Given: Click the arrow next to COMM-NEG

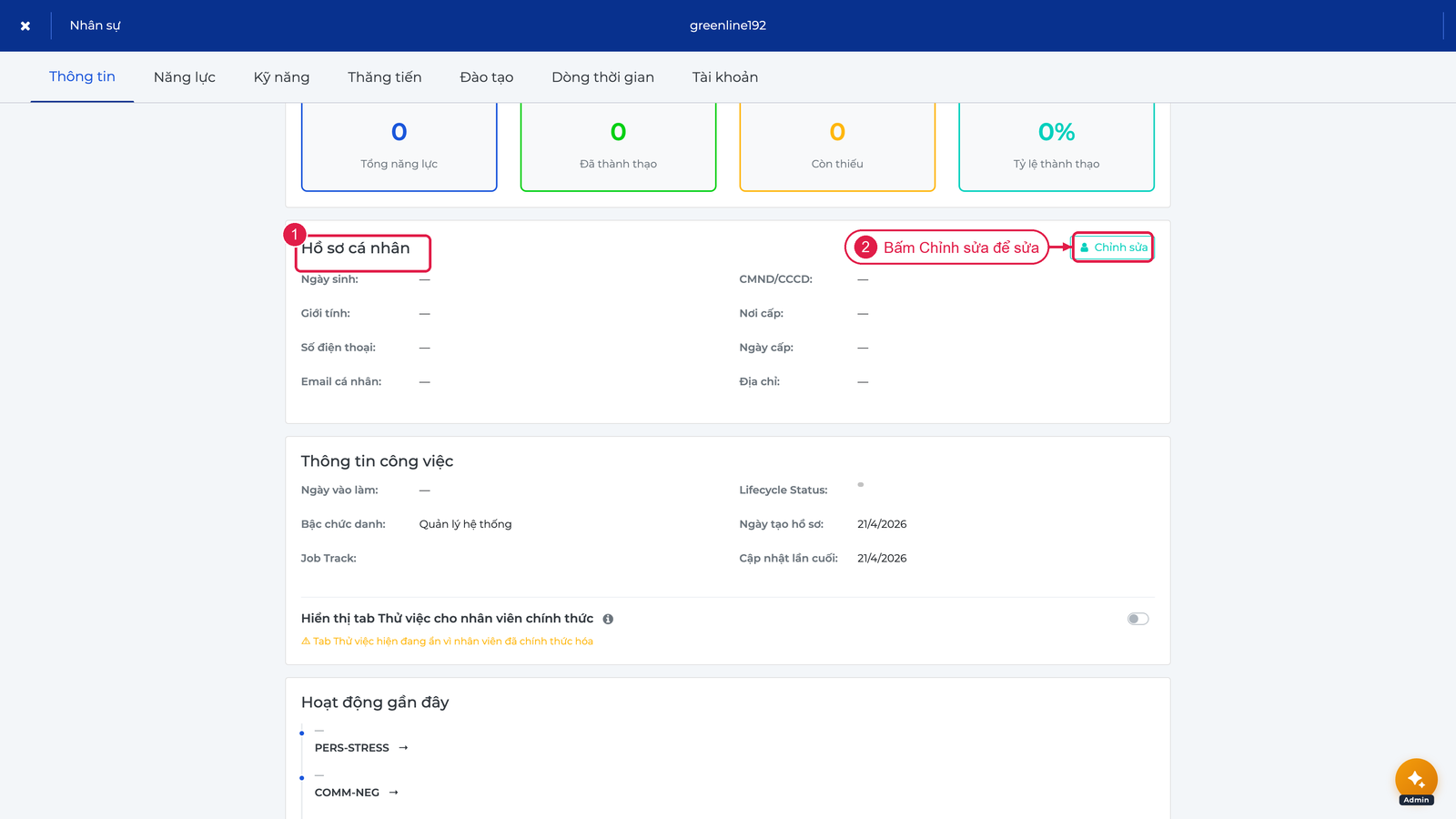Looking at the screenshot, I should tap(394, 793).
